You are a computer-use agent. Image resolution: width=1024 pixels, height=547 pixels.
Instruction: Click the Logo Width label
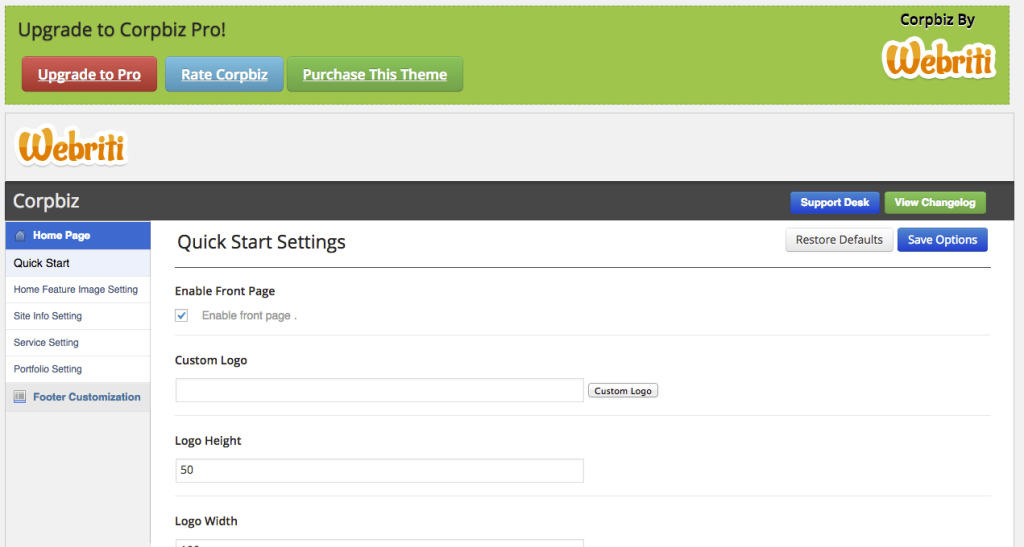point(206,521)
